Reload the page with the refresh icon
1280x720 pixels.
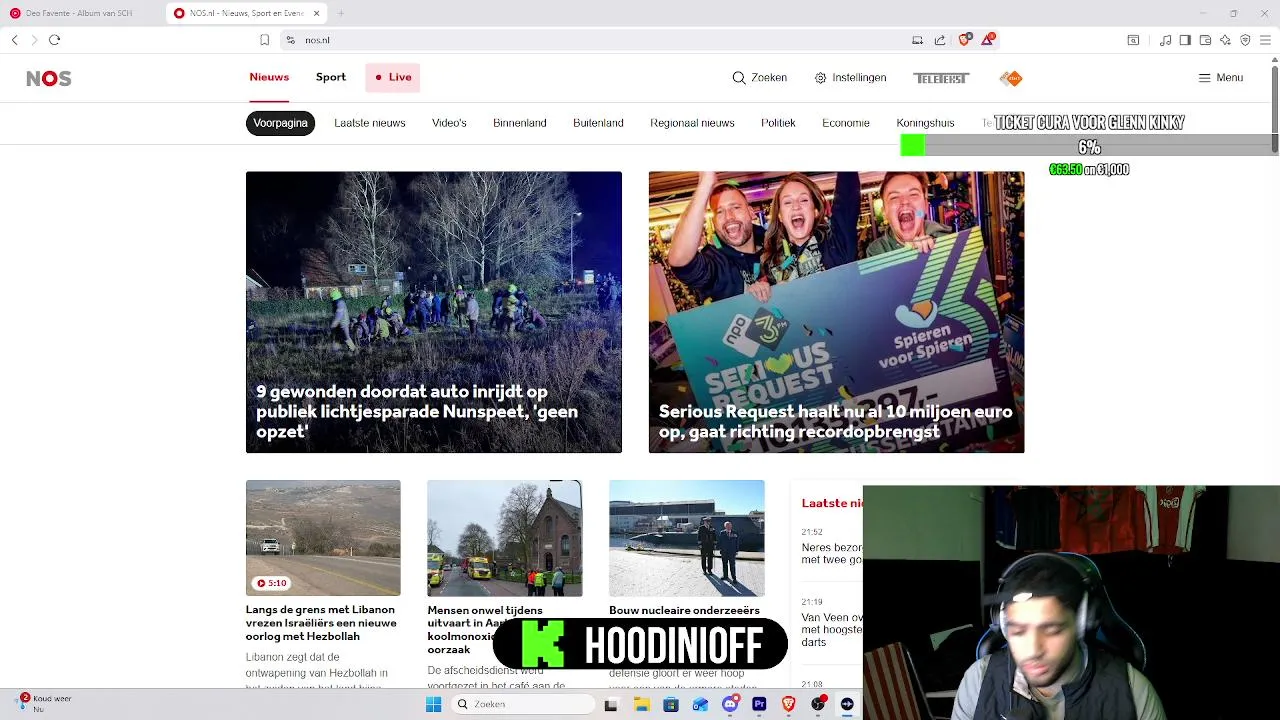[54, 40]
